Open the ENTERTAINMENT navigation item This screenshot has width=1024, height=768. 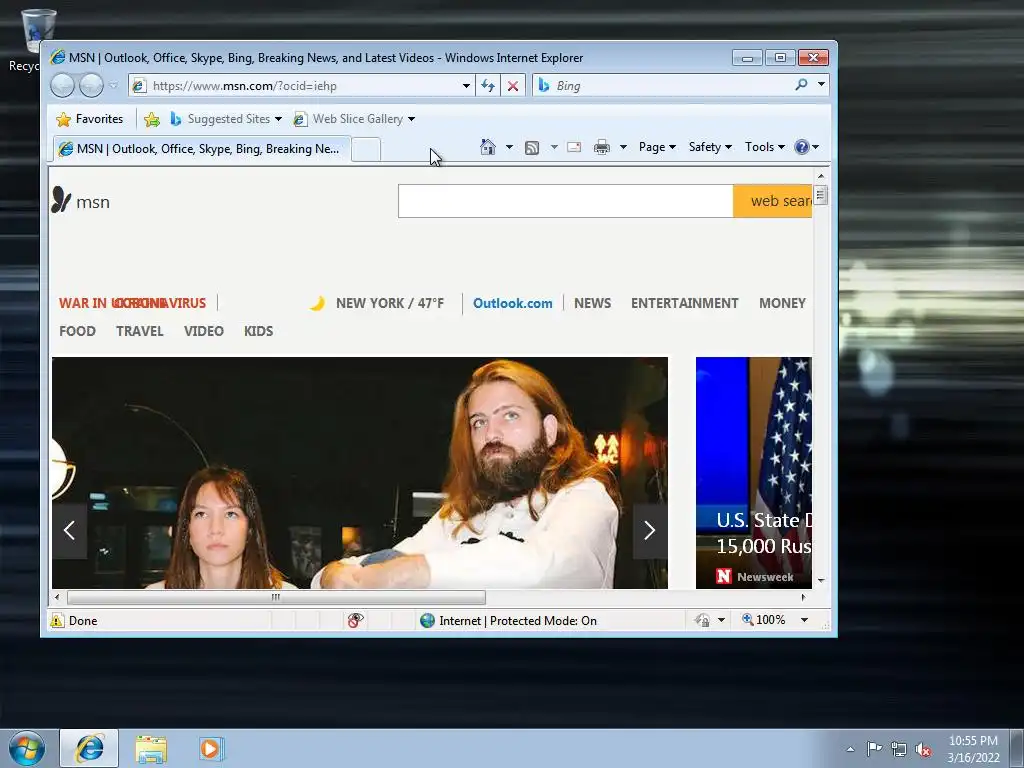684,303
